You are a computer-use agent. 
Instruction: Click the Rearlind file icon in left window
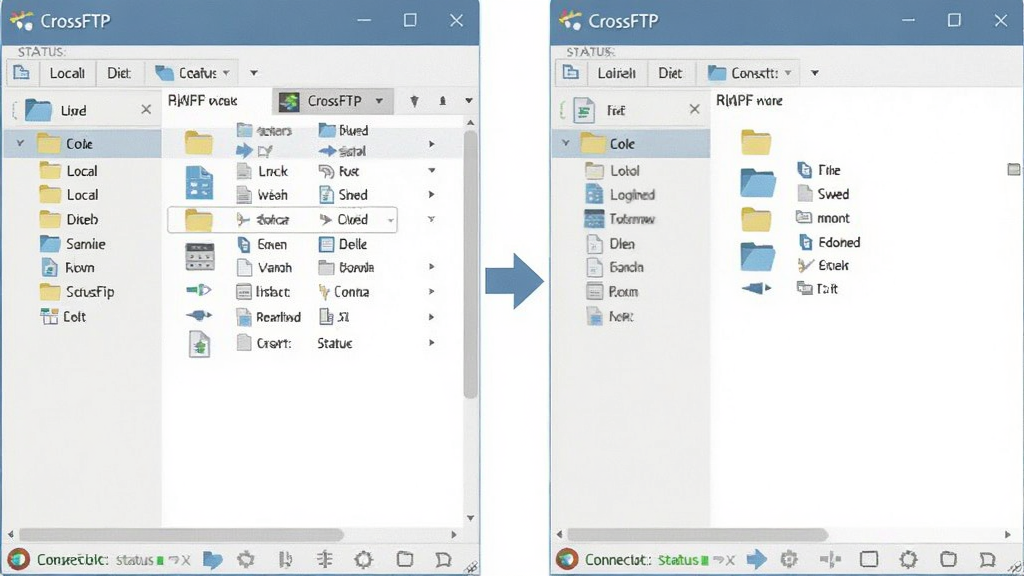click(244, 317)
